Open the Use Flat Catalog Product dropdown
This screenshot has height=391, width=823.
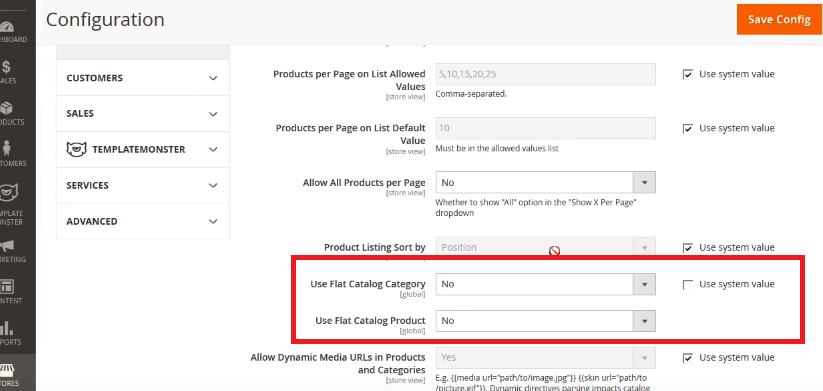pos(545,321)
